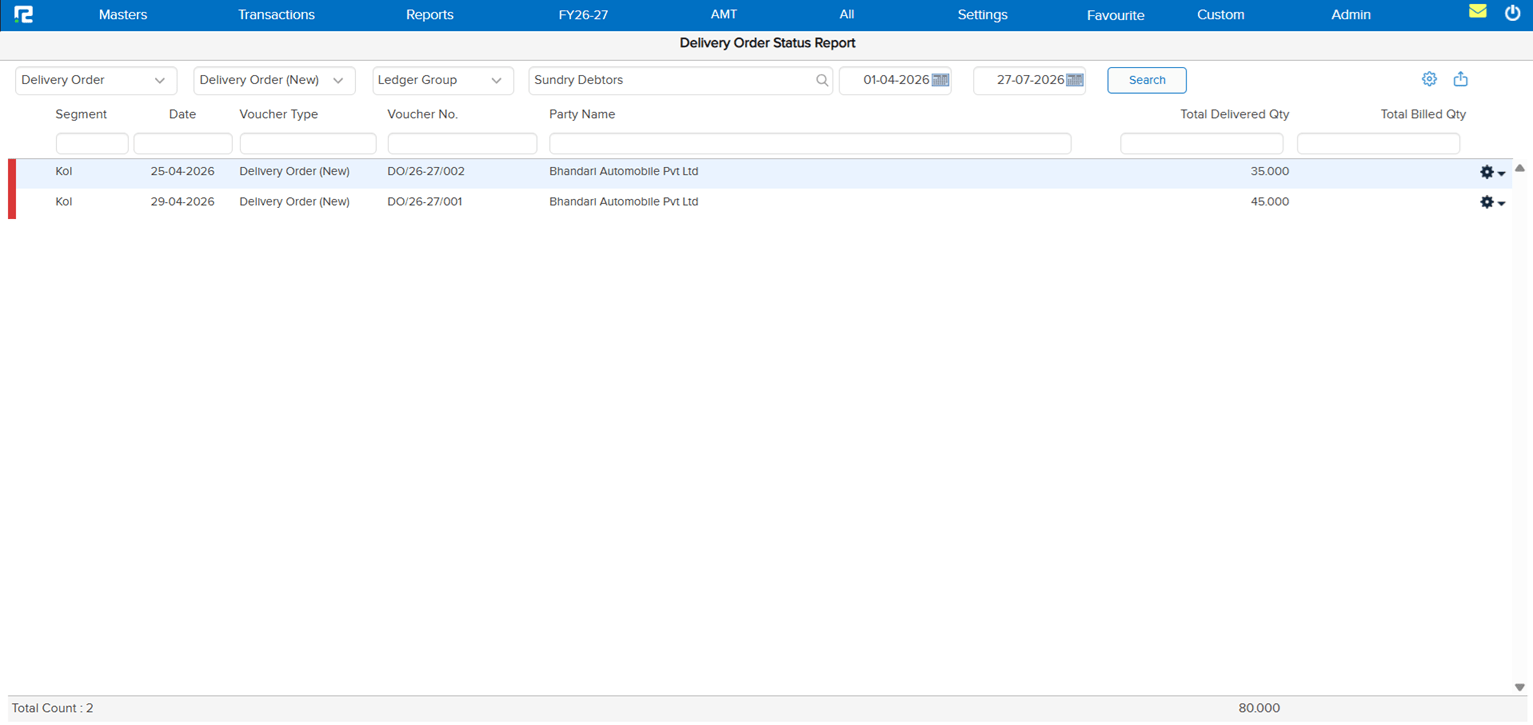The image size is (1533, 725).
Task: Click the application logo icon
Action: [24, 14]
